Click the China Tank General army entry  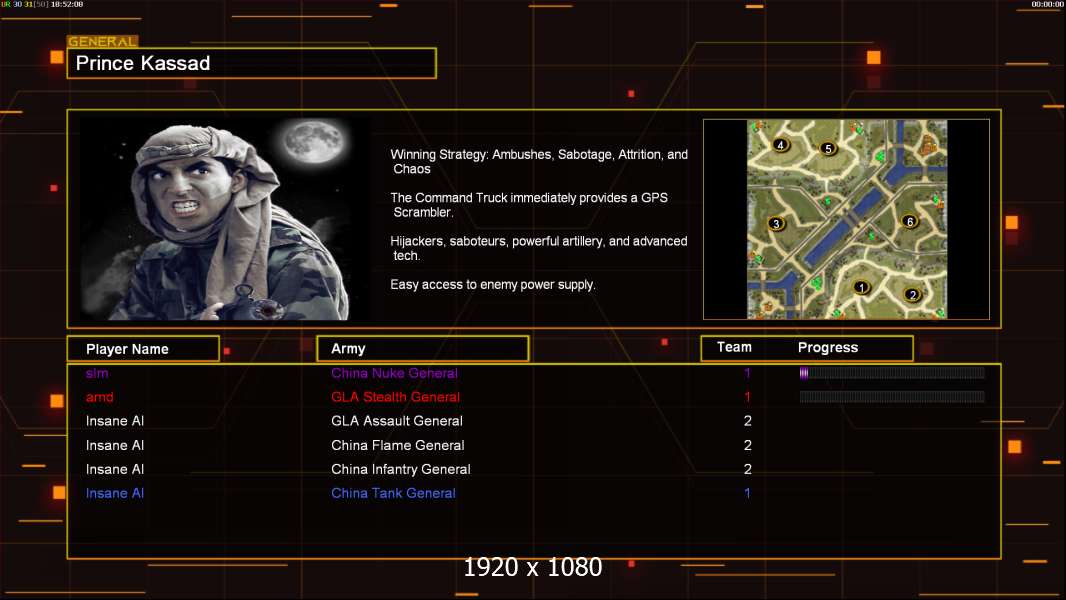click(394, 493)
